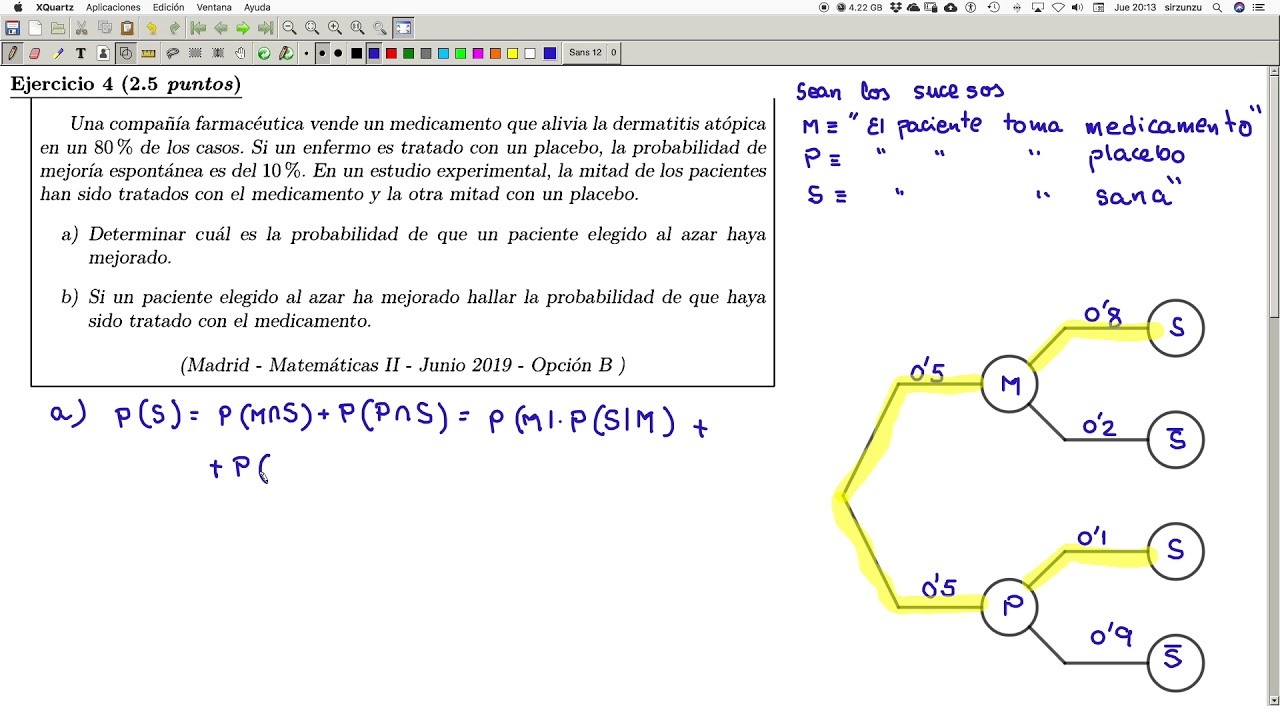Jump to the last page
Screen dimensions: 1280x720
pos(266,28)
